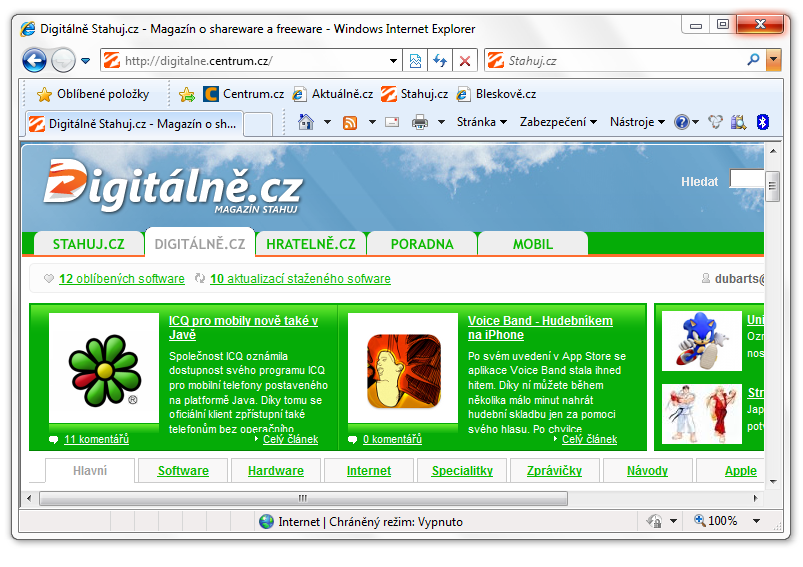Click the Stahuj.cz search box
Viewport: 803px width, 567px height.
click(x=615, y=61)
